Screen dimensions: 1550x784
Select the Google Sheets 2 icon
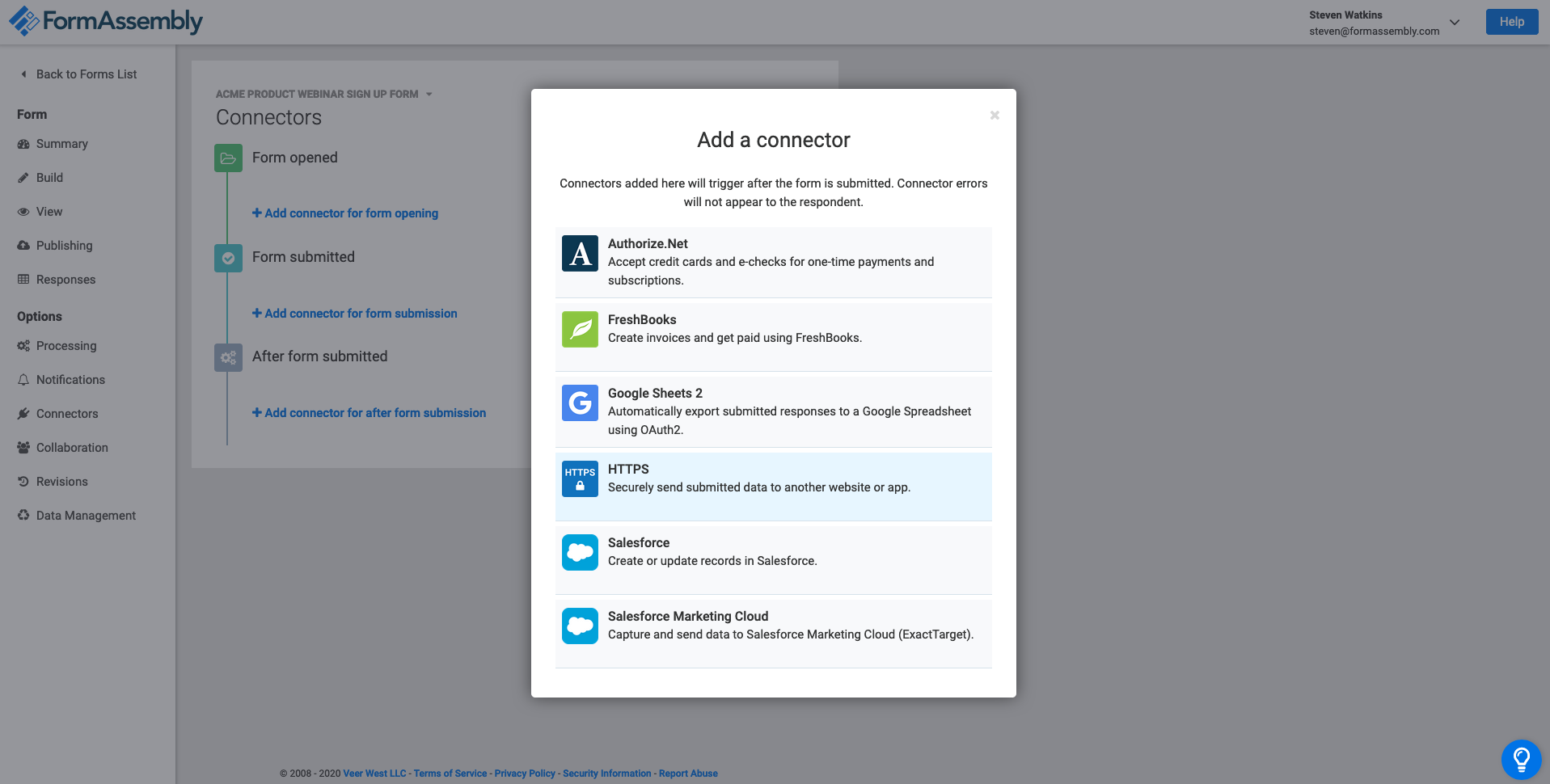(x=580, y=403)
